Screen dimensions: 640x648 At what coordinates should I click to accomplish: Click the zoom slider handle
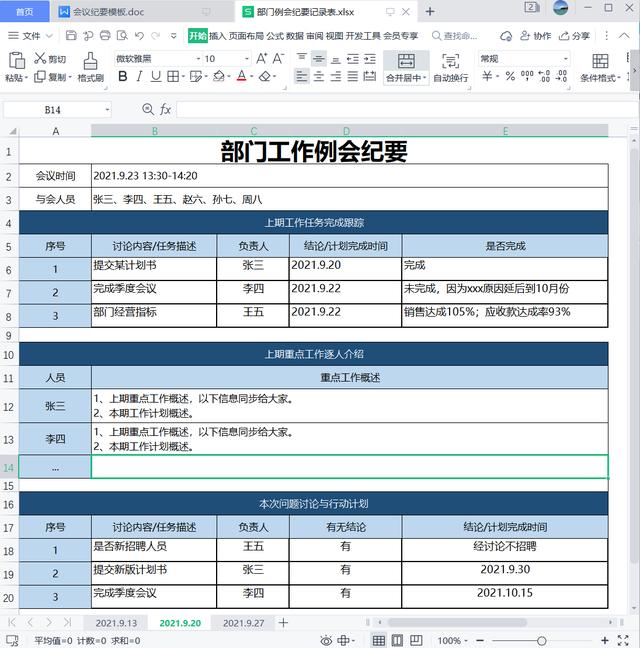542,641
